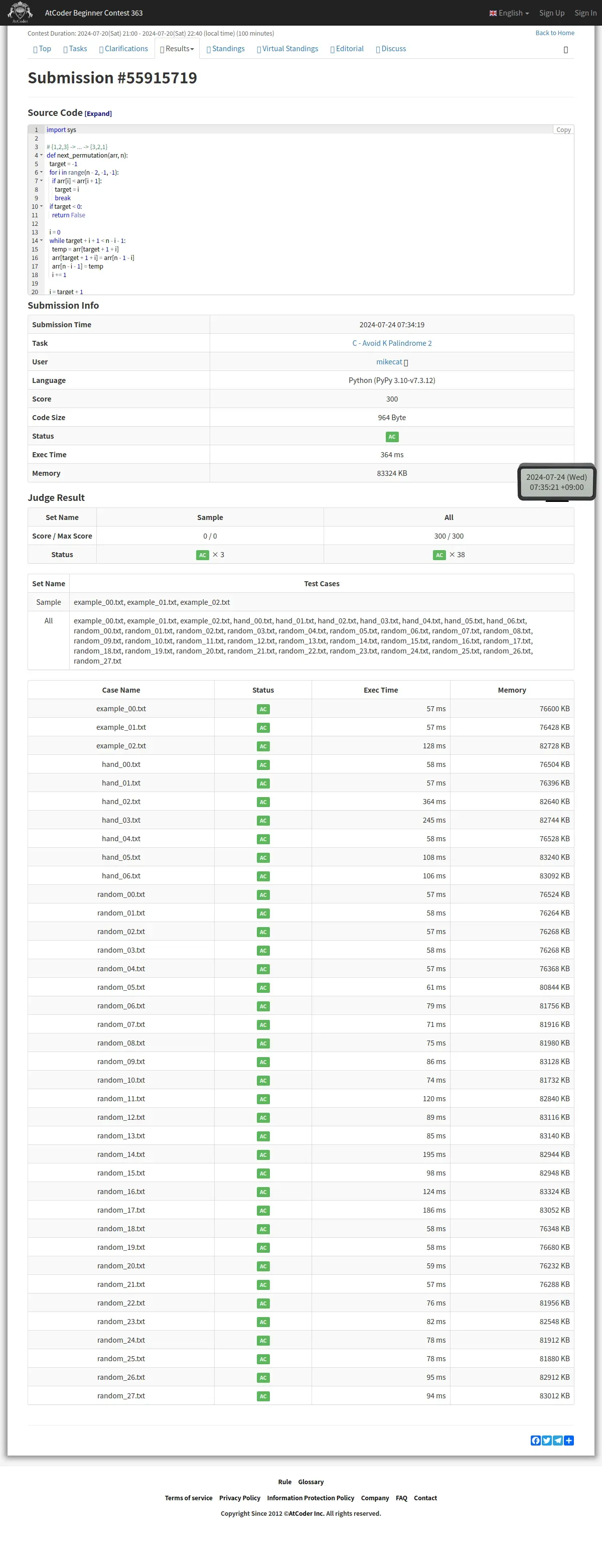Collapse the if-block fold at line 7
The width and height of the screenshot is (602, 1568).
pyautogui.click(x=41, y=181)
